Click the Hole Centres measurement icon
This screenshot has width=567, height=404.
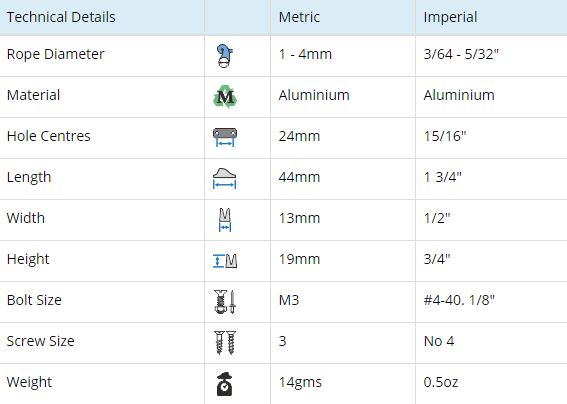tap(225, 137)
